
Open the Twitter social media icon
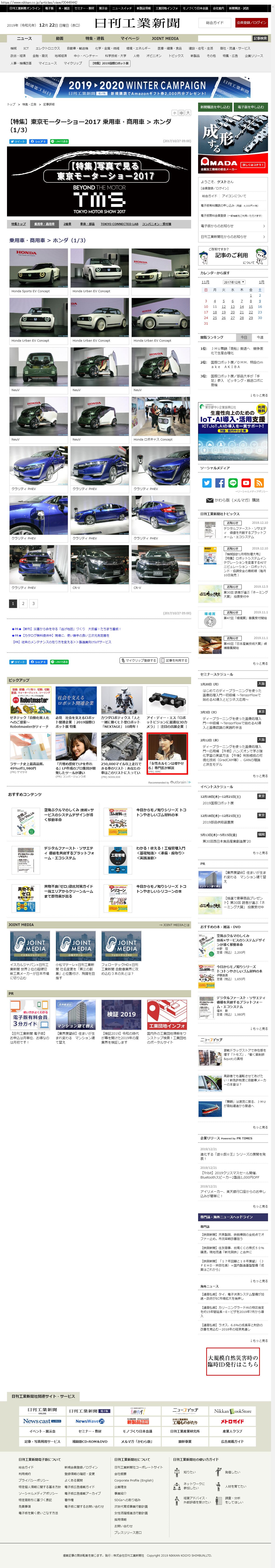[x=207, y=483]
